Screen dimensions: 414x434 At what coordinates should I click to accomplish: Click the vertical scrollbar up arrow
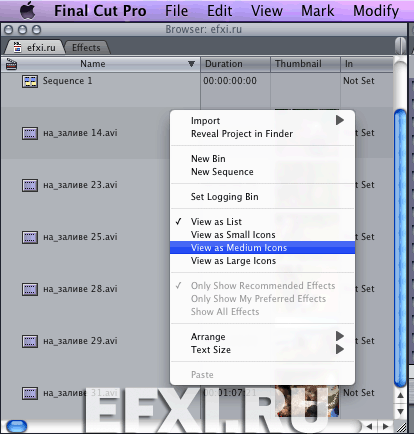[400, 395]
